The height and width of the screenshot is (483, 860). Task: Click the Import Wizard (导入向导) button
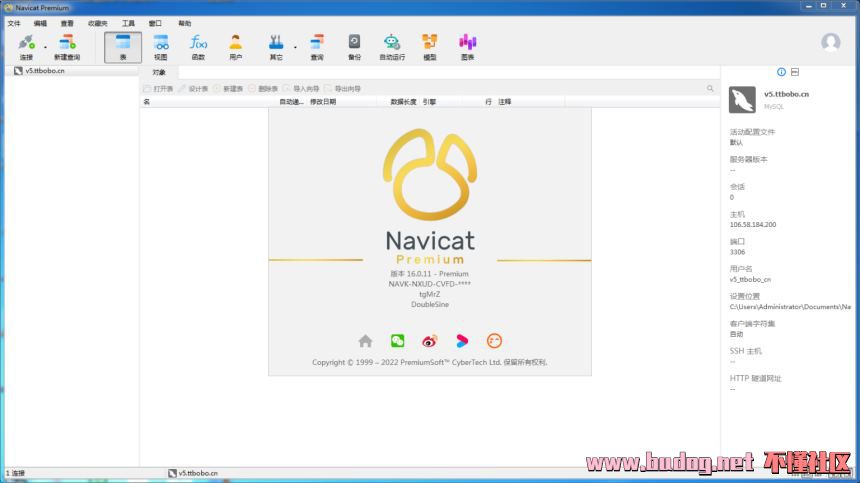pos(301,88)
